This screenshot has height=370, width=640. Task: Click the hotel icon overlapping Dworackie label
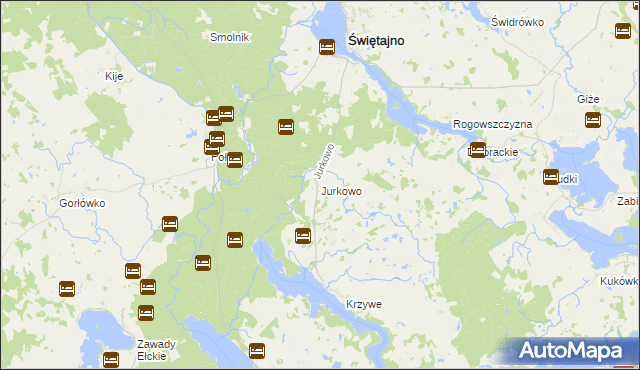(x=478, y=150)
